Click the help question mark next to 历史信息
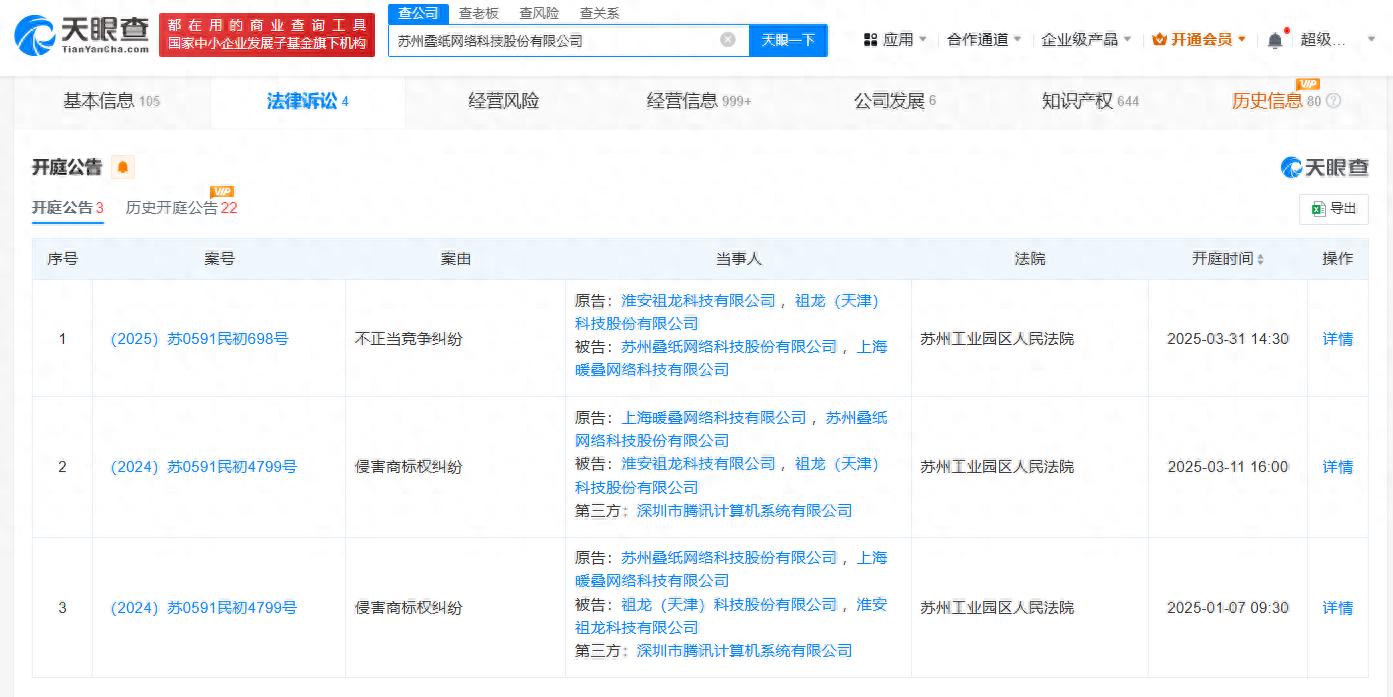The image size is (1393, 697). click(x=1333, y=101)
